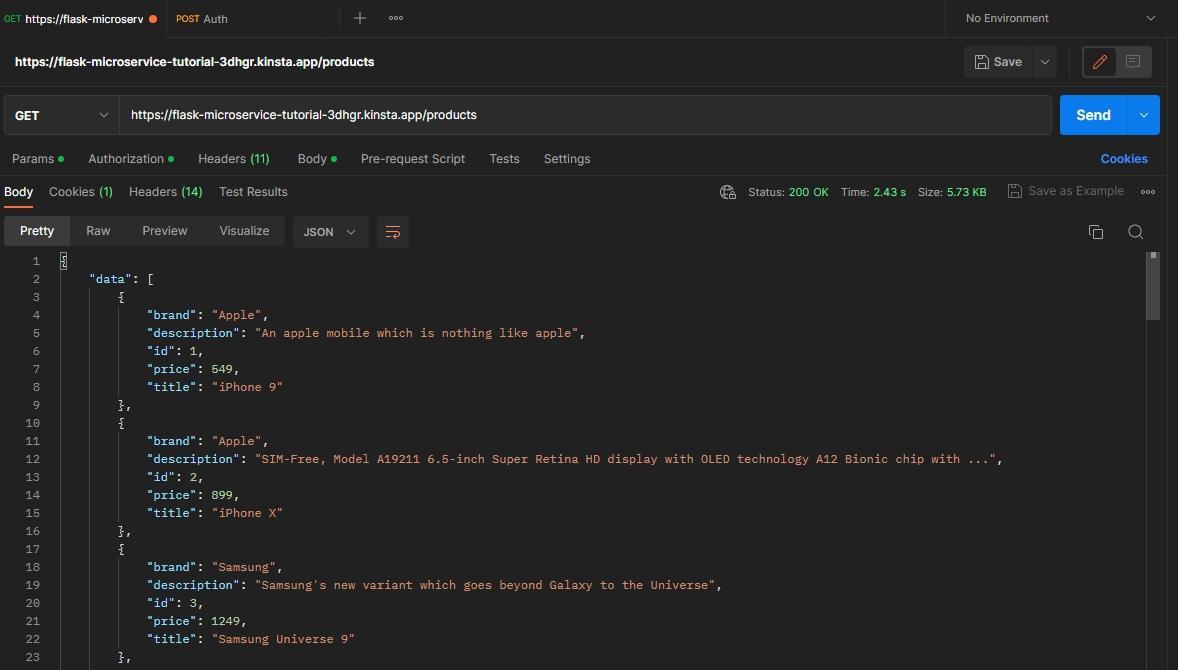
Task: Click the Send button
Action: click(x=1092, y=115)
